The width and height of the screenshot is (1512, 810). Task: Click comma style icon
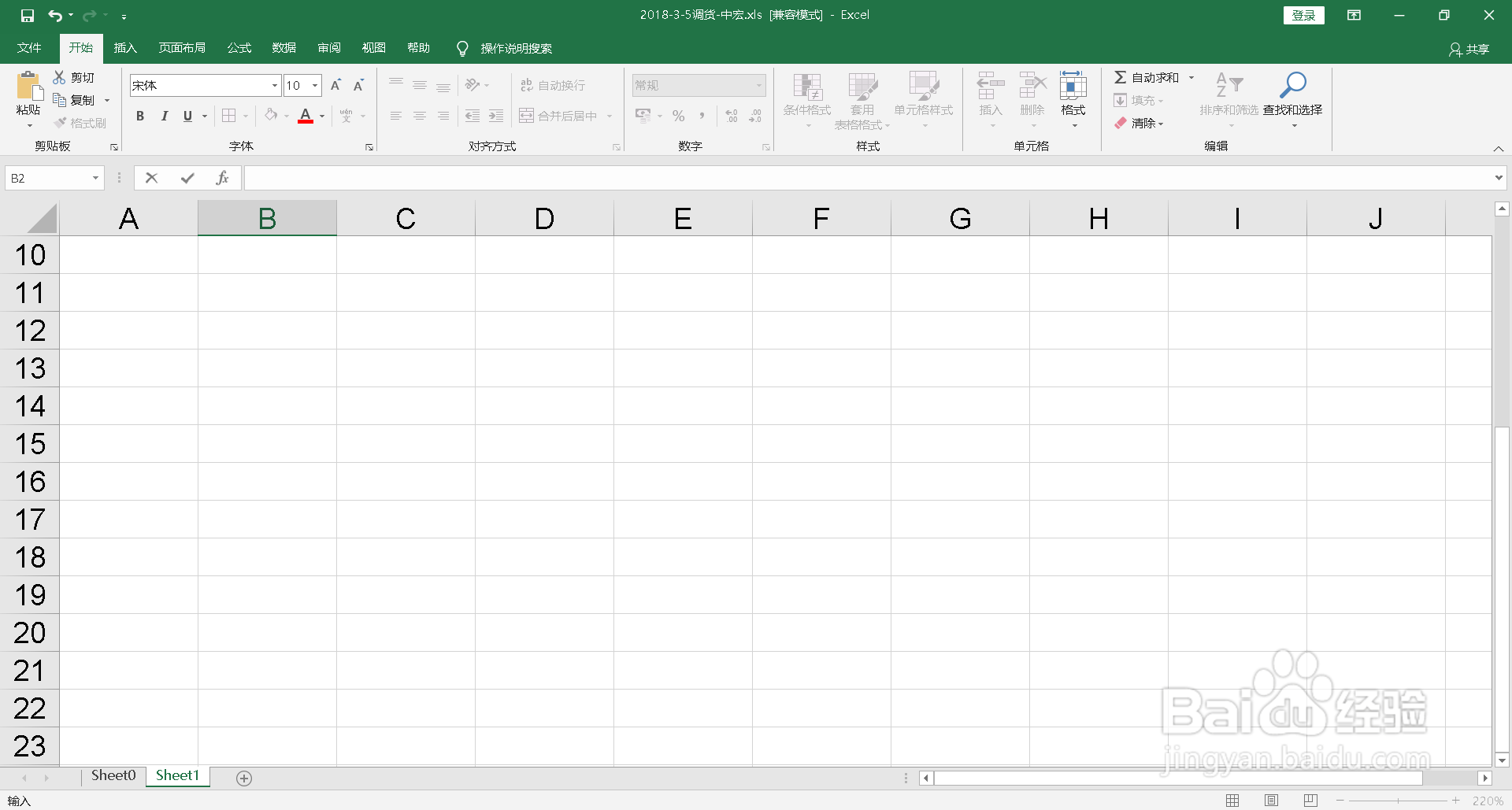coord(702,116)
